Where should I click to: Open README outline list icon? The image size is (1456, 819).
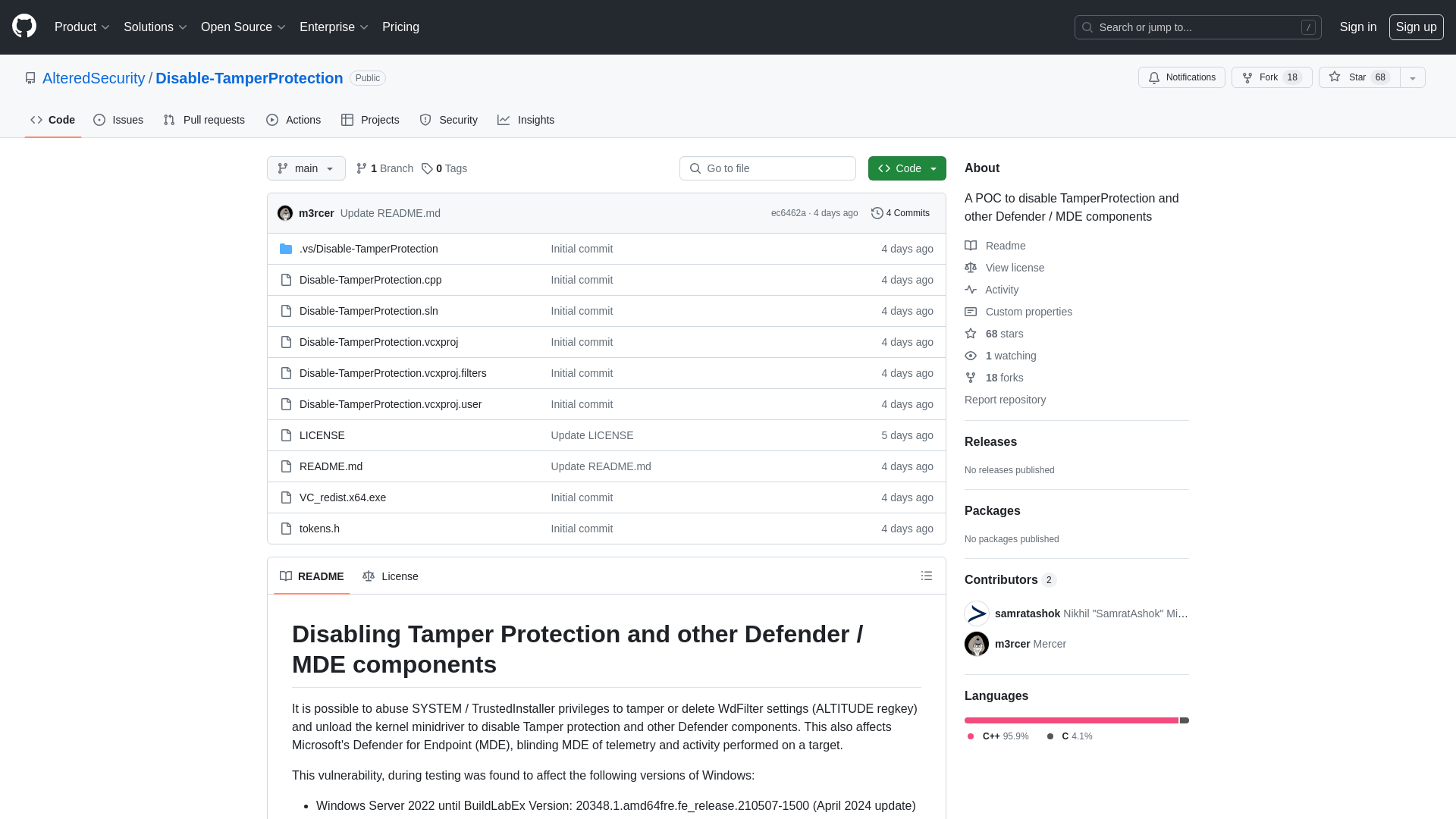coord(927,576)
